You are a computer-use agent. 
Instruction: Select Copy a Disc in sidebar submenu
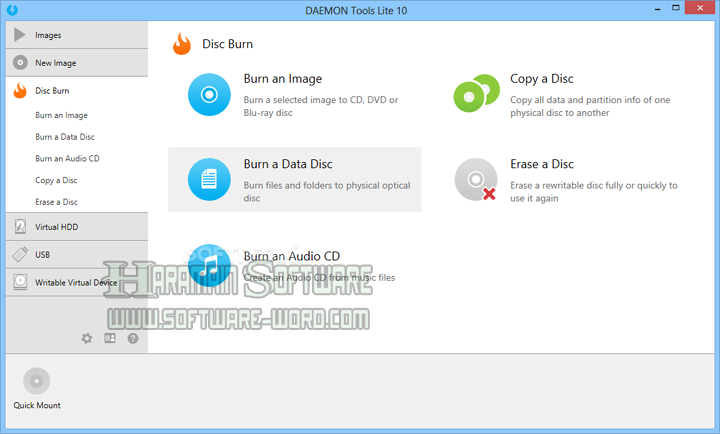[56, 180]
